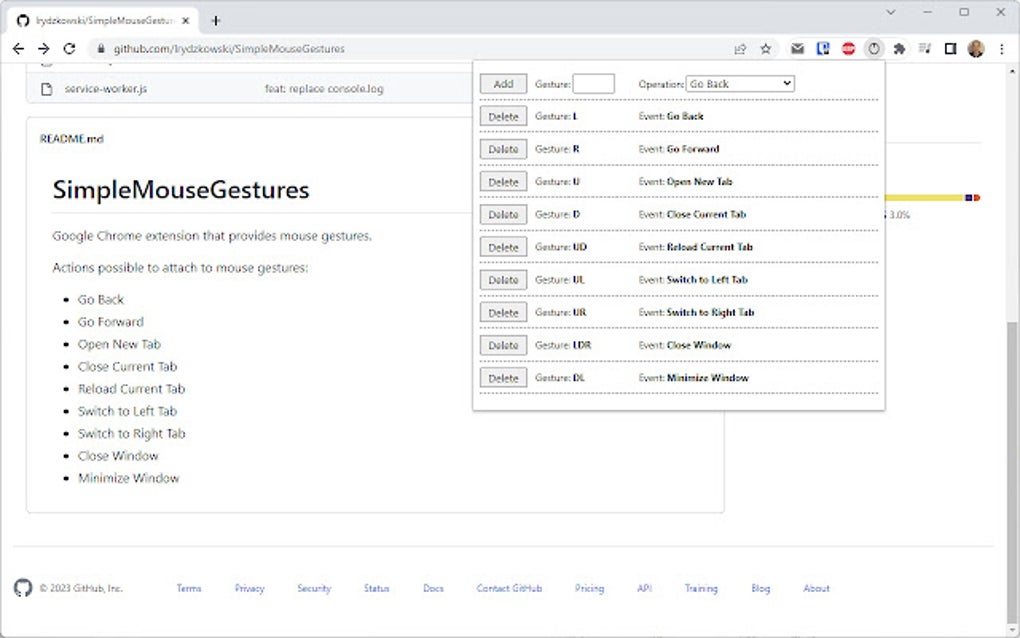Open the Extensions puzzle piece menu

tap(899, 48)
